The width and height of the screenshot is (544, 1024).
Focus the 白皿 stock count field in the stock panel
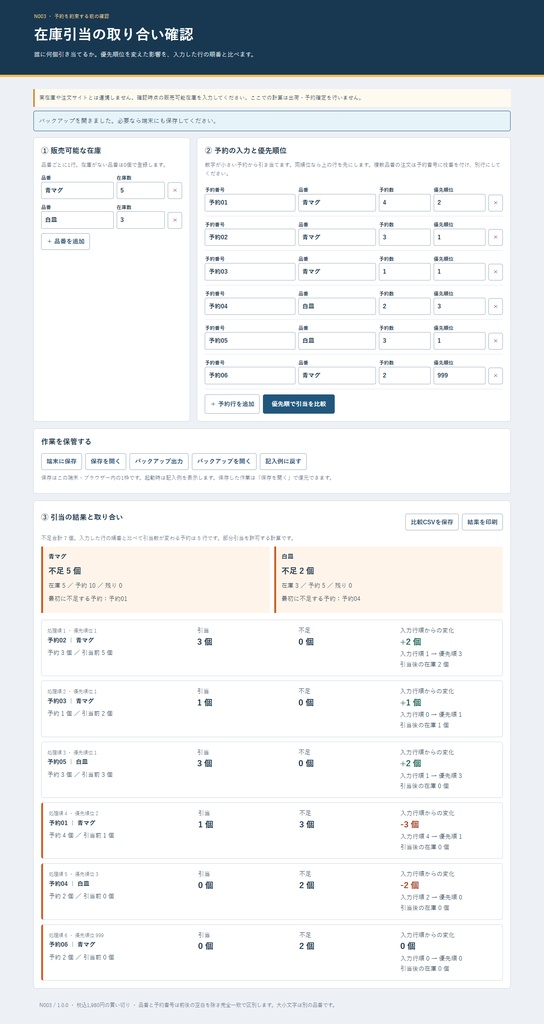pos(140,220)
